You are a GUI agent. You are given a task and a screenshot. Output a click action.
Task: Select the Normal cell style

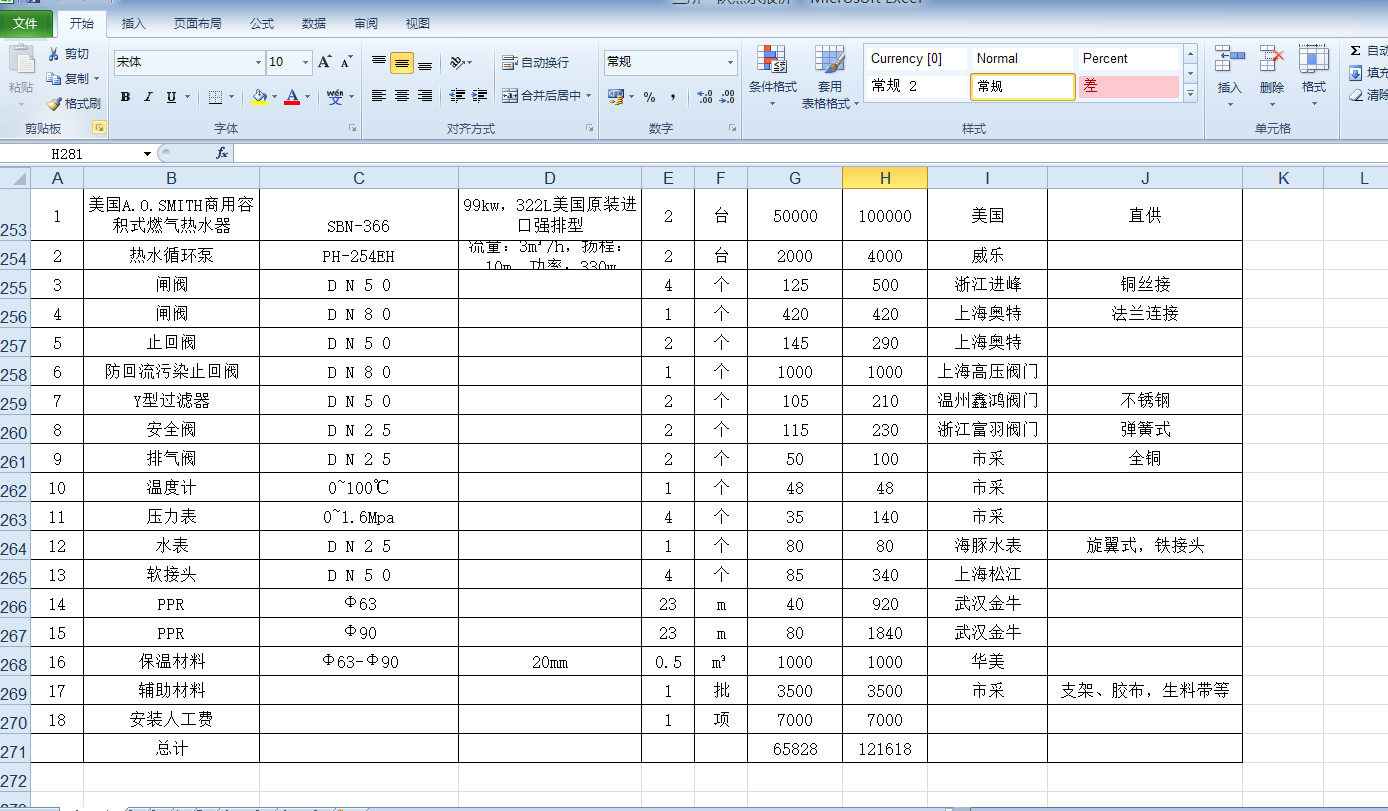(x=1023, y=59)
